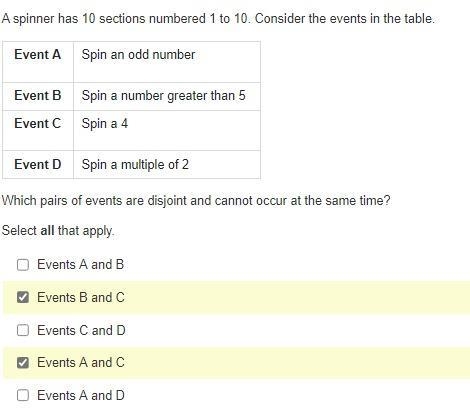
Task: Click the "Select all that apply" instruction
Action: click(58, 231)
